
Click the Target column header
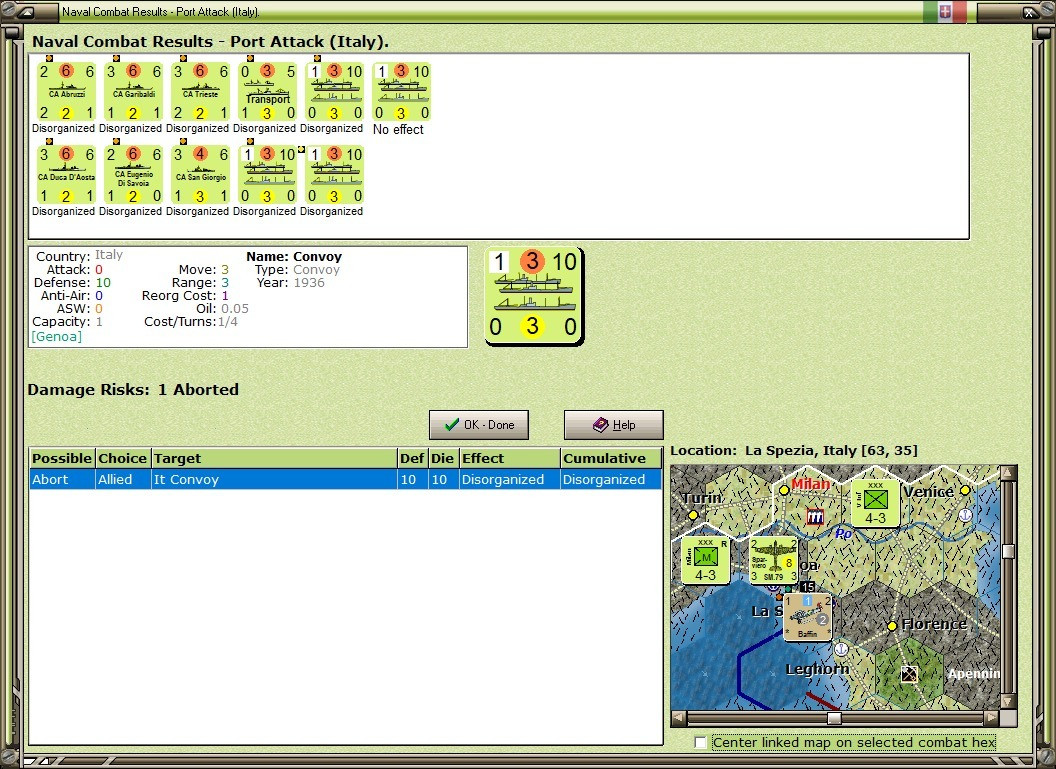coord(274,459)
